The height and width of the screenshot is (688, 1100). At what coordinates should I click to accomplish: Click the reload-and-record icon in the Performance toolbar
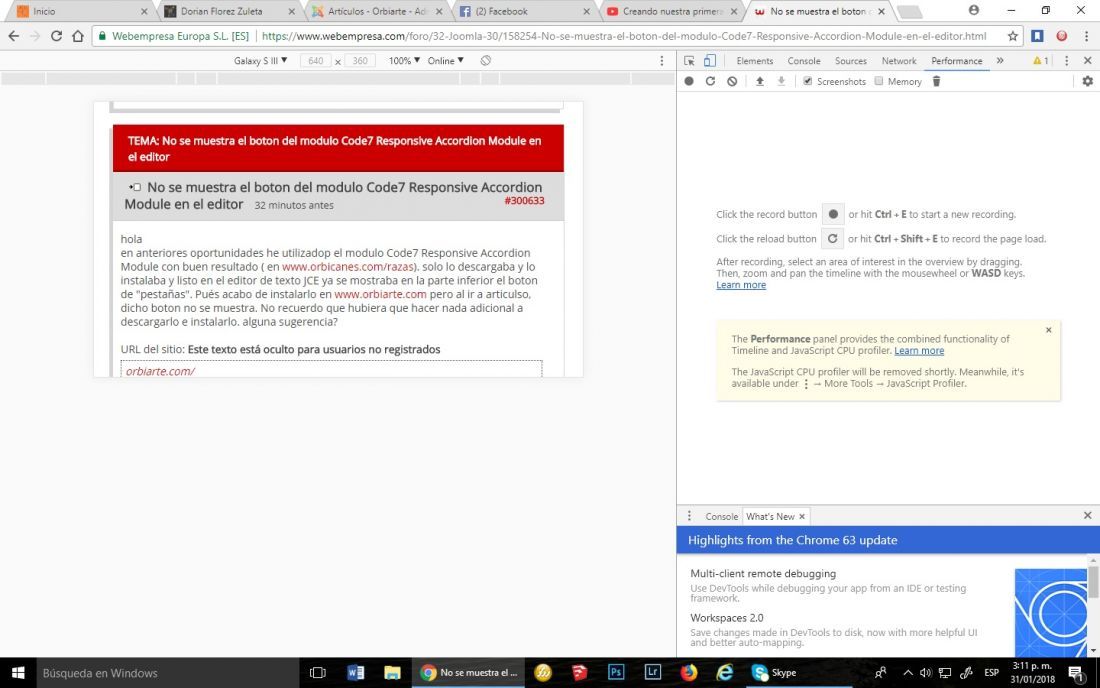[710, 81]
